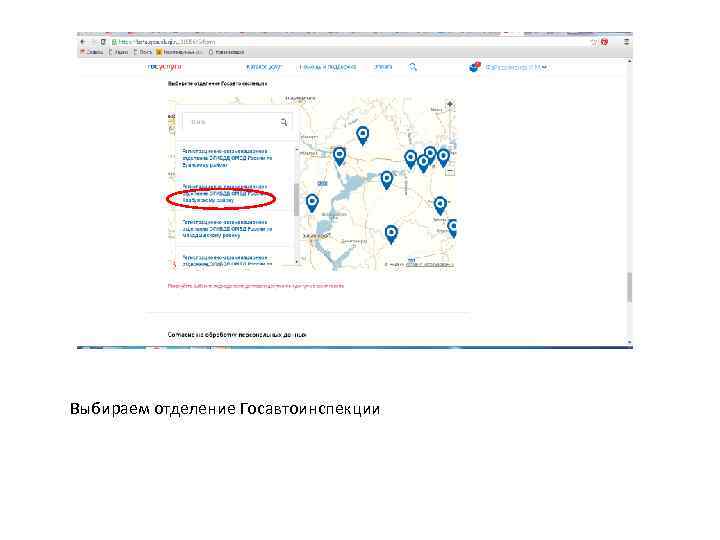Click the department list scrollbar thumb
The image size is (720, 540).
pos(297,199)
